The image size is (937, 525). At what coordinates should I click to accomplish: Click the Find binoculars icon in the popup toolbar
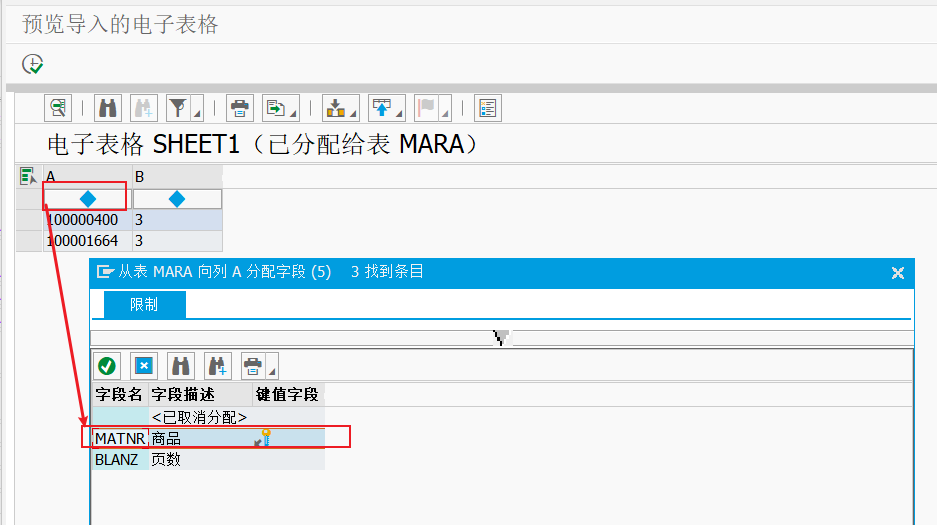click(180, 366)
